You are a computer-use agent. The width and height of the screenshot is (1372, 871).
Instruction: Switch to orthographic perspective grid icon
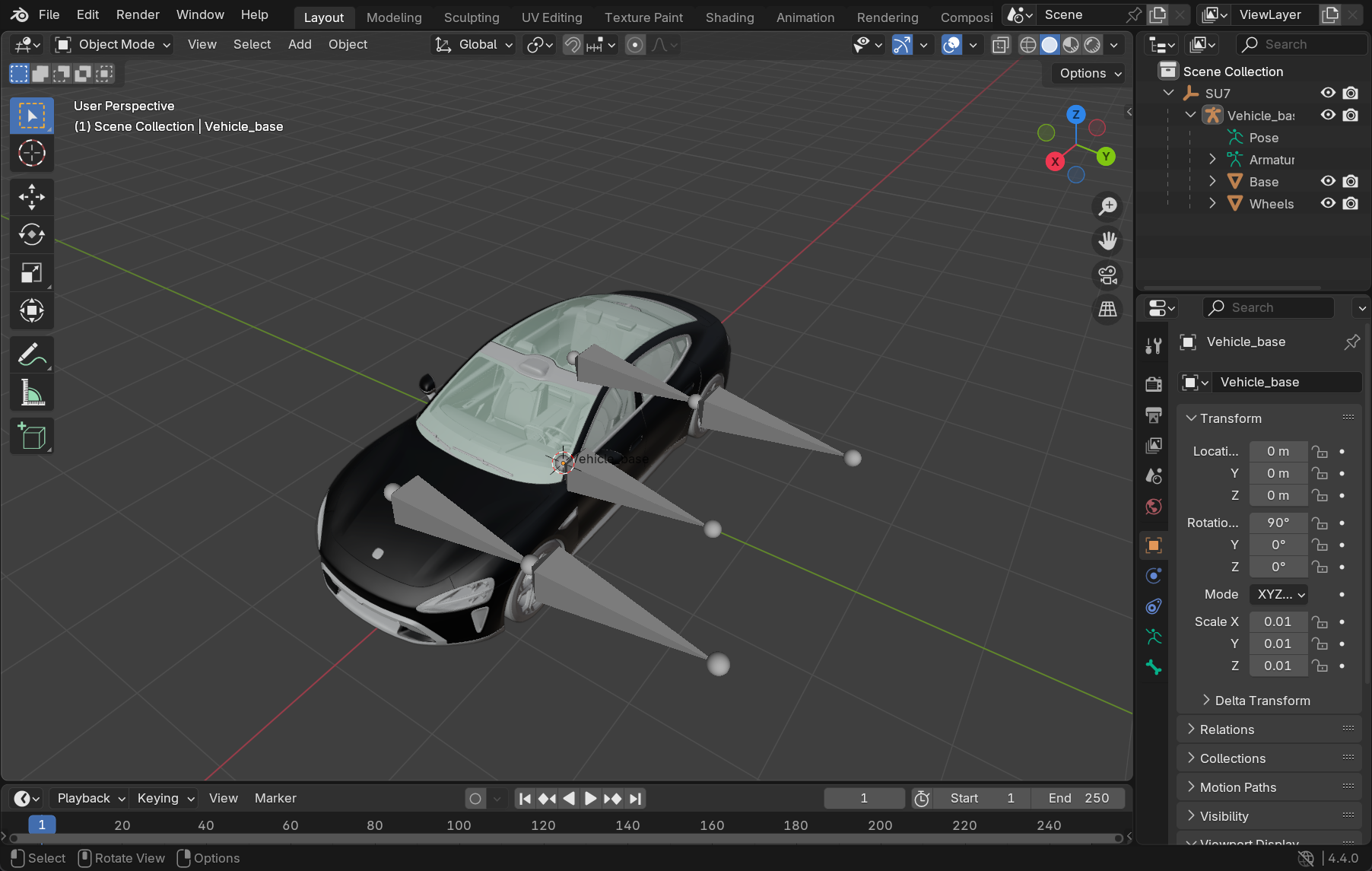[x=1107, y=309]
